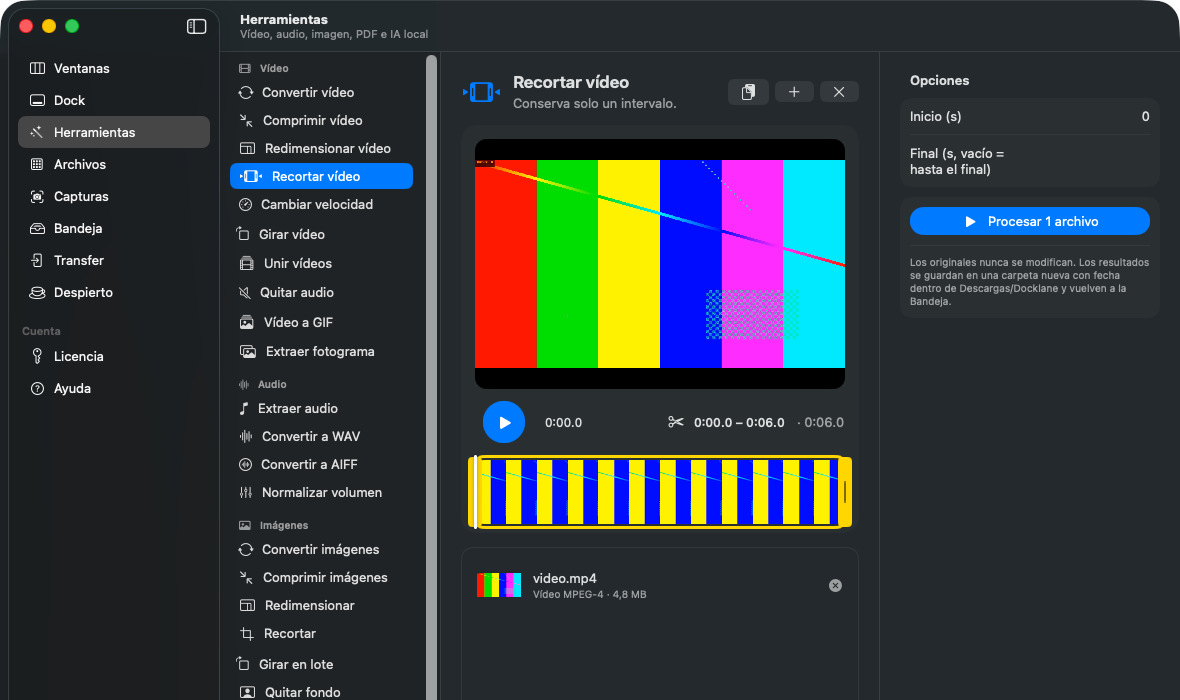Remove video.mp4 from the file list
Image resolution: width=1180 pixels, height=700 pixels.
[x=835, y=586]
